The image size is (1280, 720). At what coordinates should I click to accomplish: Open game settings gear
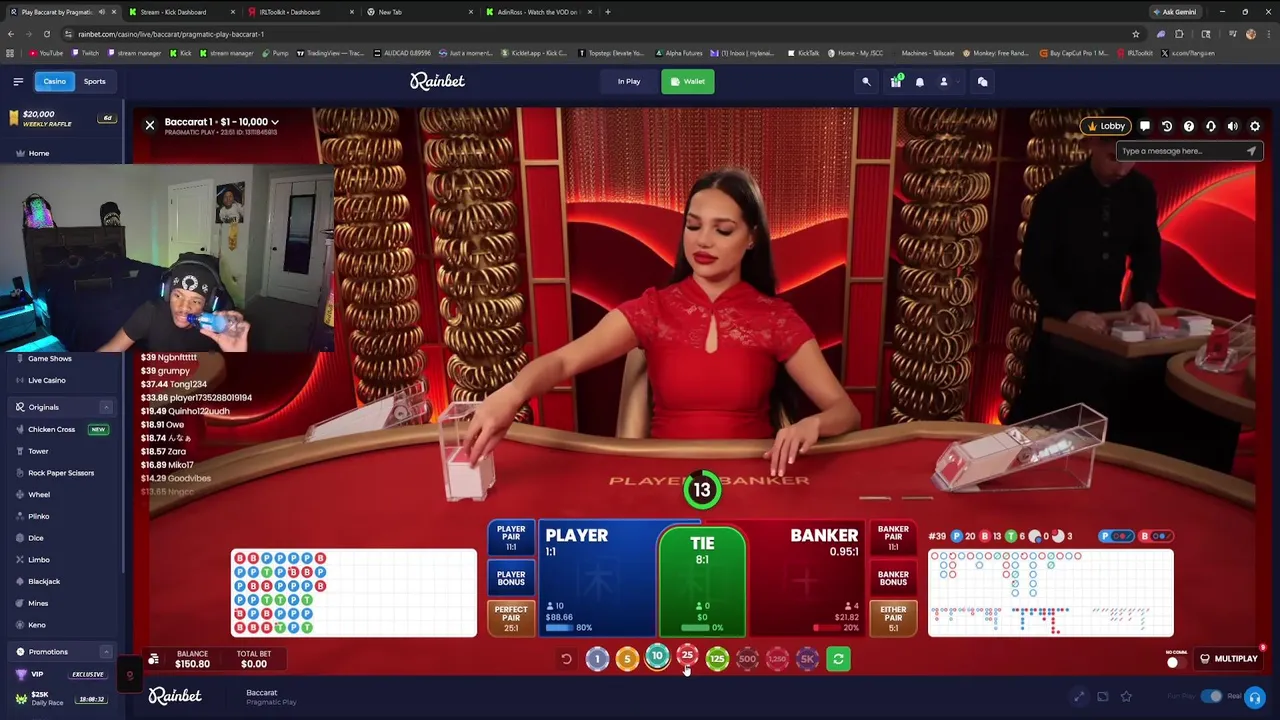click(x=1255, y=127)
